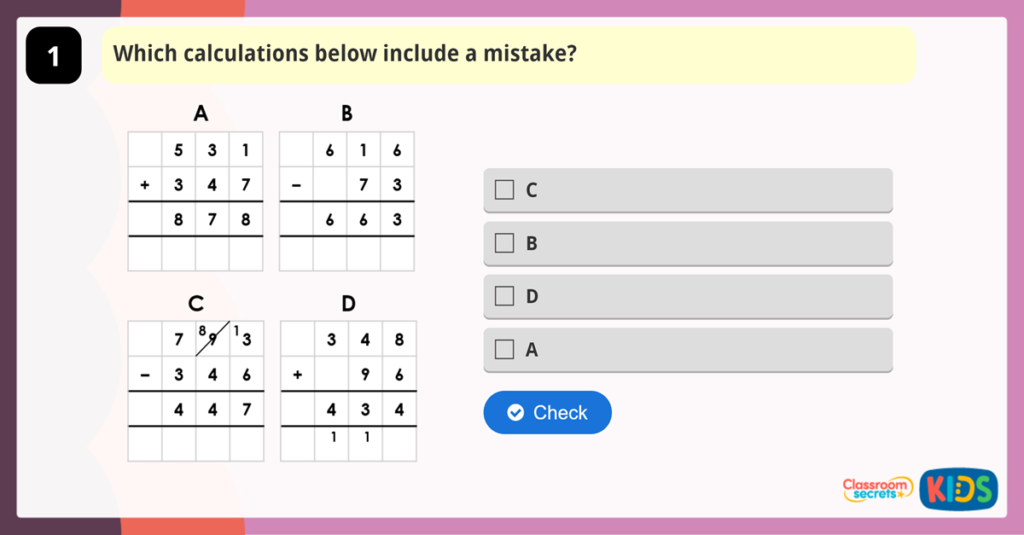The image size is (1024, 535).
Task: Click the minus sign in calculation C
Action: (145, 374)
